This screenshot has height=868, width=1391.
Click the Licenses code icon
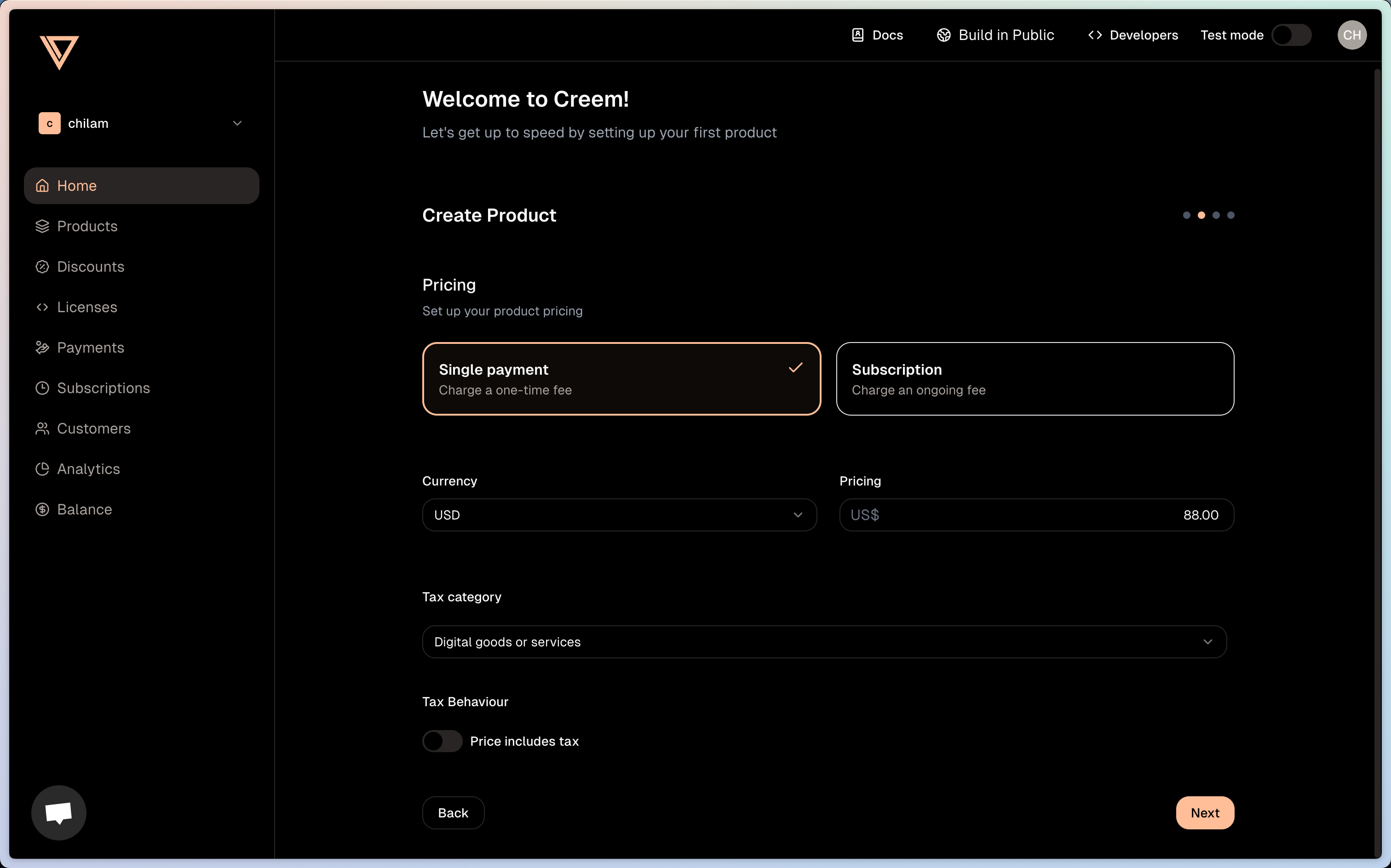[x=42, y=307]
